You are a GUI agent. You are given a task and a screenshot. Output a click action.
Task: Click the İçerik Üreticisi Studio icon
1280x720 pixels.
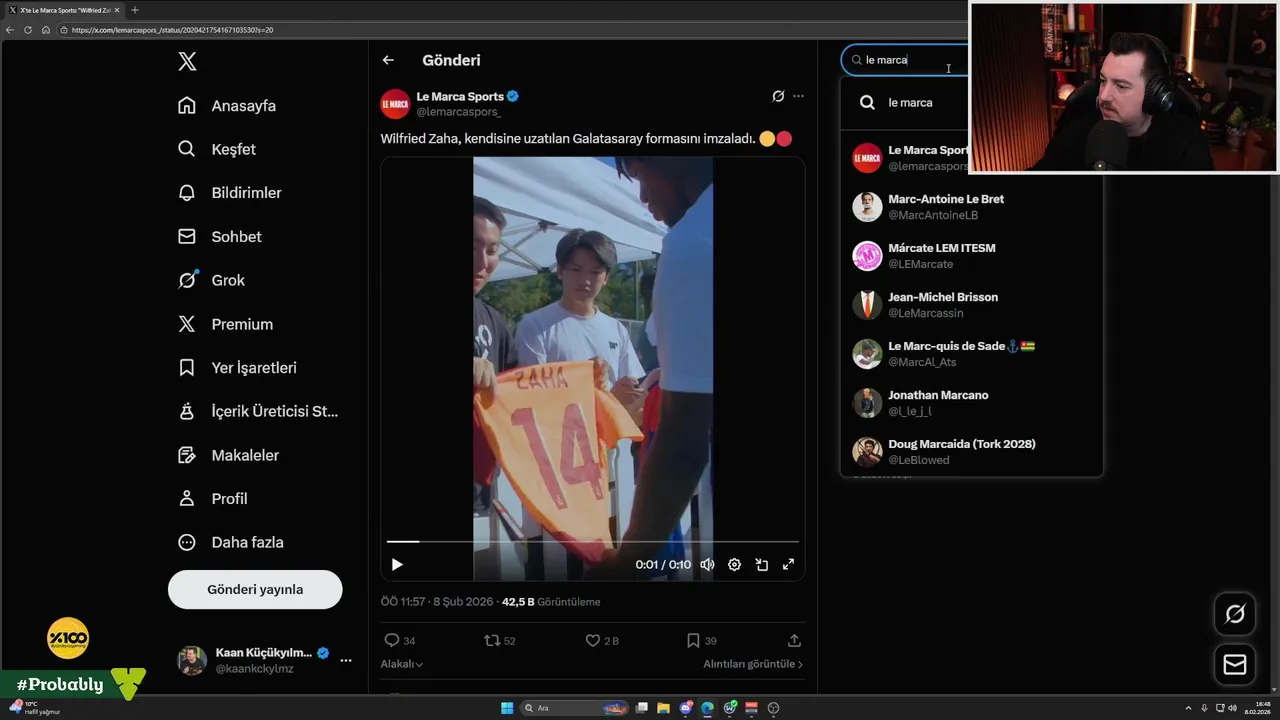(x=186, y=411)
